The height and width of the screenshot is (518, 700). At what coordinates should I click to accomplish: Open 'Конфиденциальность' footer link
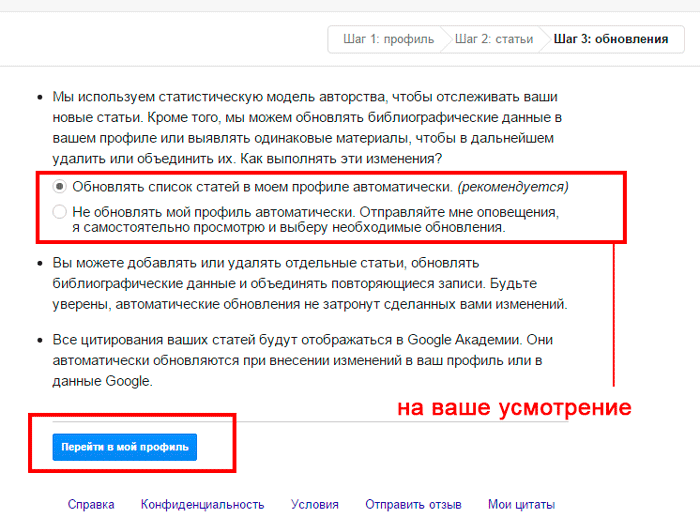(x=202, y=505)
